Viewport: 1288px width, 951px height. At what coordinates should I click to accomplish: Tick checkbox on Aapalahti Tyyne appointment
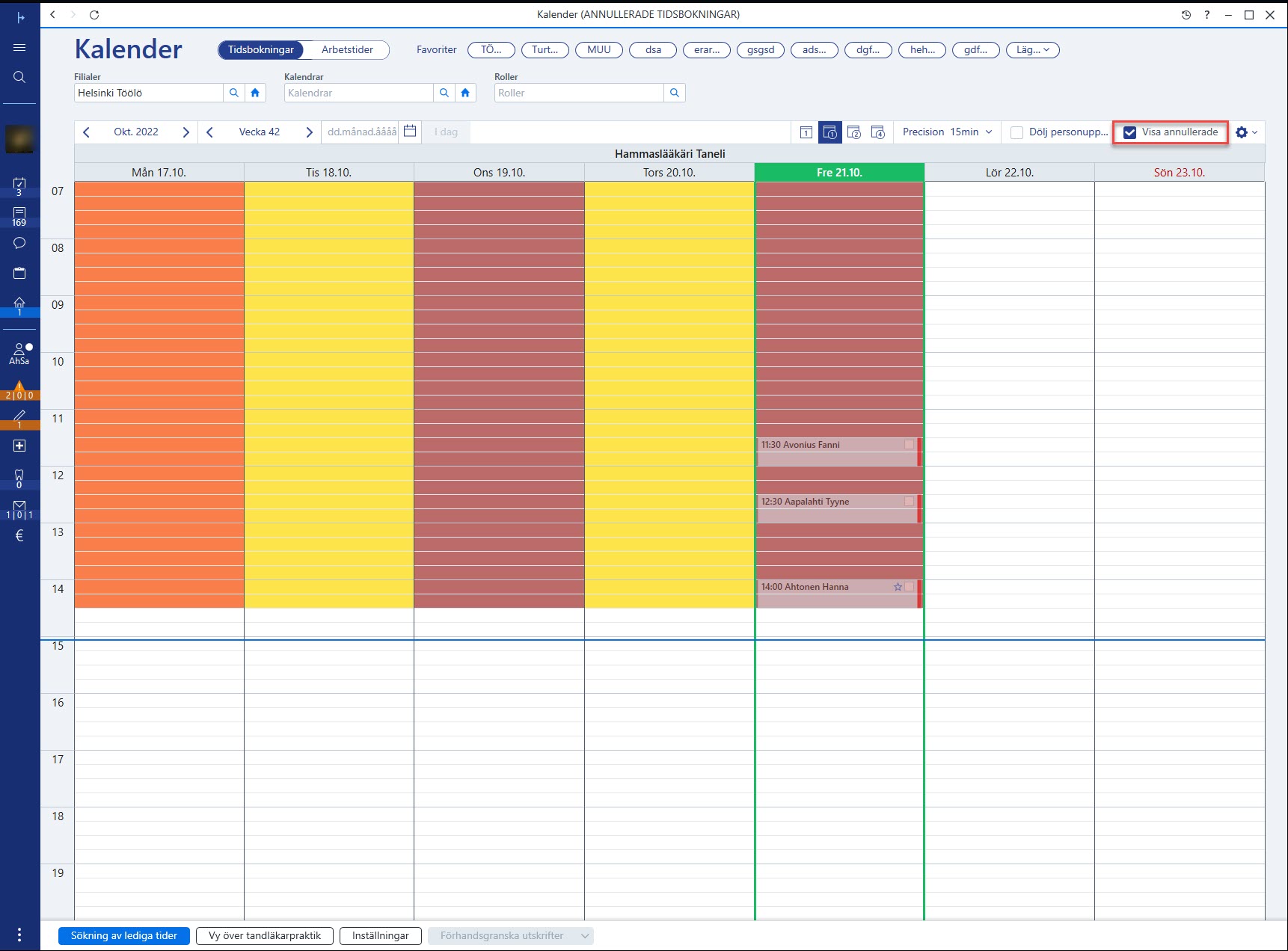(x=909, y=501)
